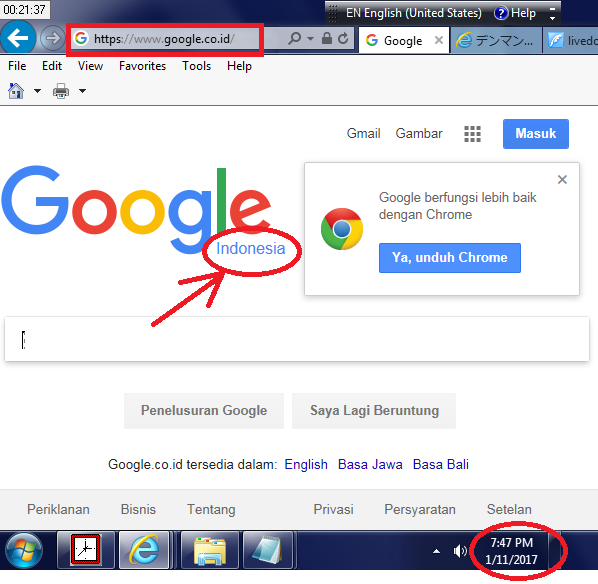The image size is (598, 584).
Task: Click the volume speaker tray icon
Action: [460, 551]
